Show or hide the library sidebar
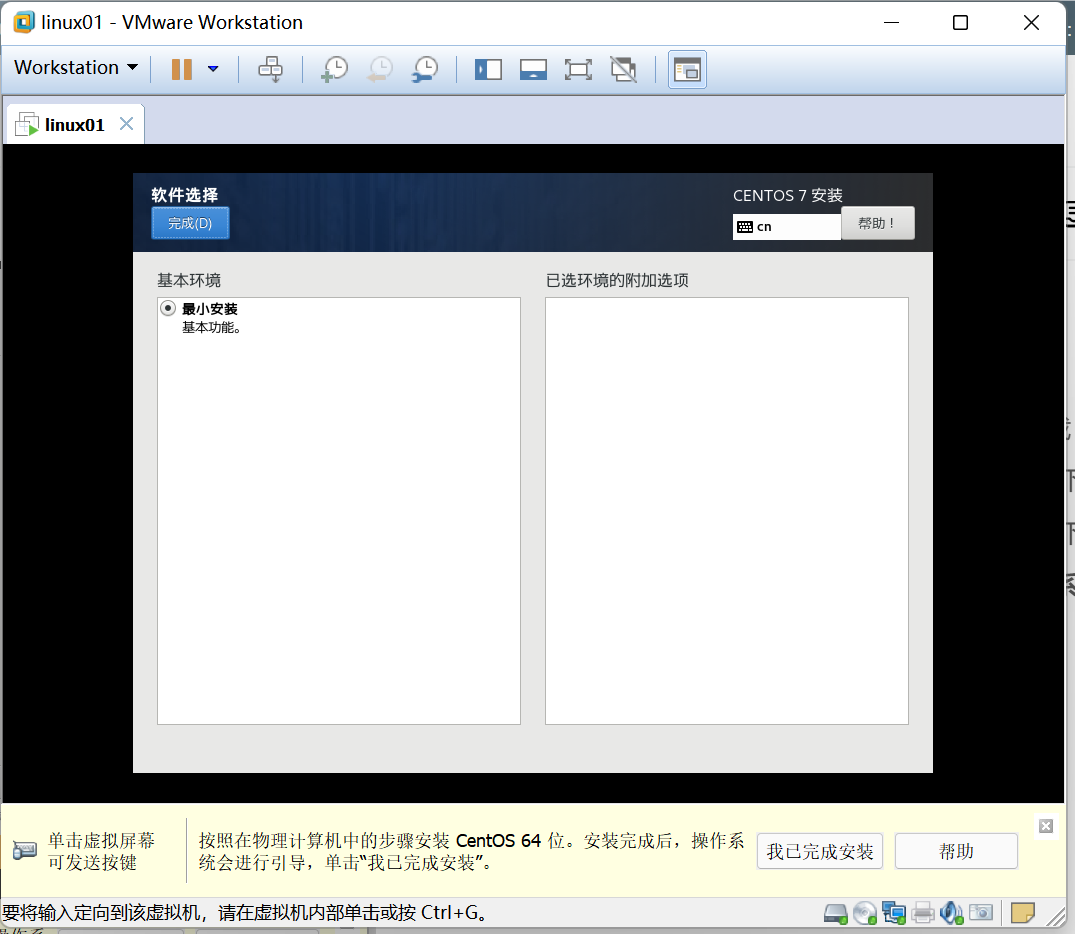 [x=488, y=69]
